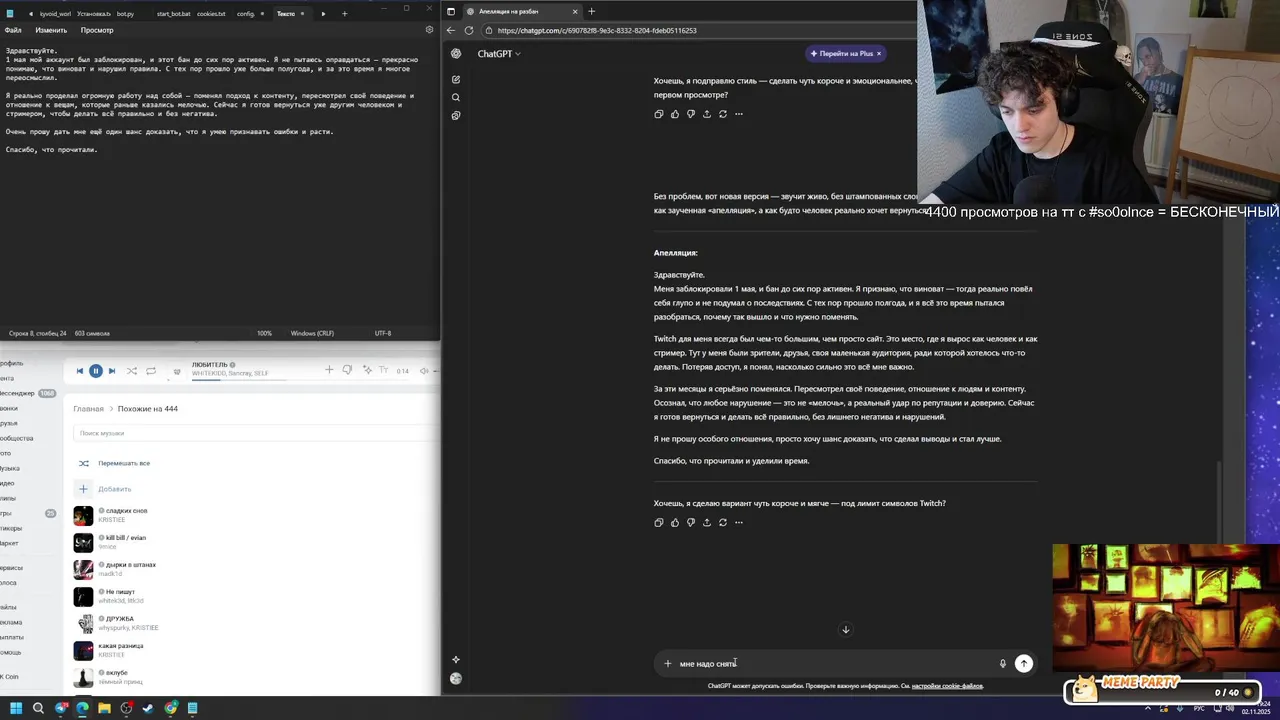The width and height of the screenshot is (1280, 720).
Task: Click the browser address bar
Action: 700,30
